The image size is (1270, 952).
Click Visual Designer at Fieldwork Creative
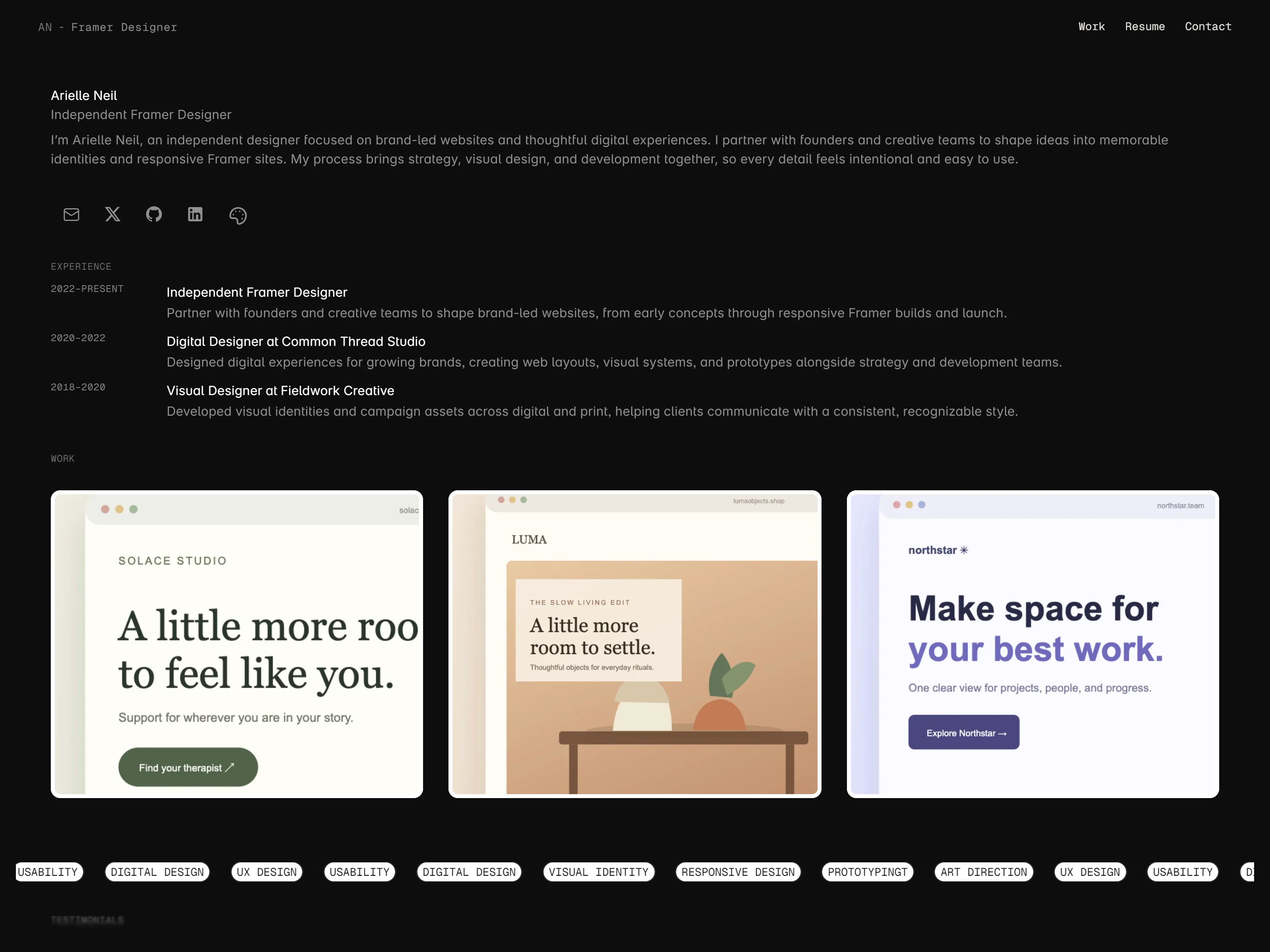280,391
